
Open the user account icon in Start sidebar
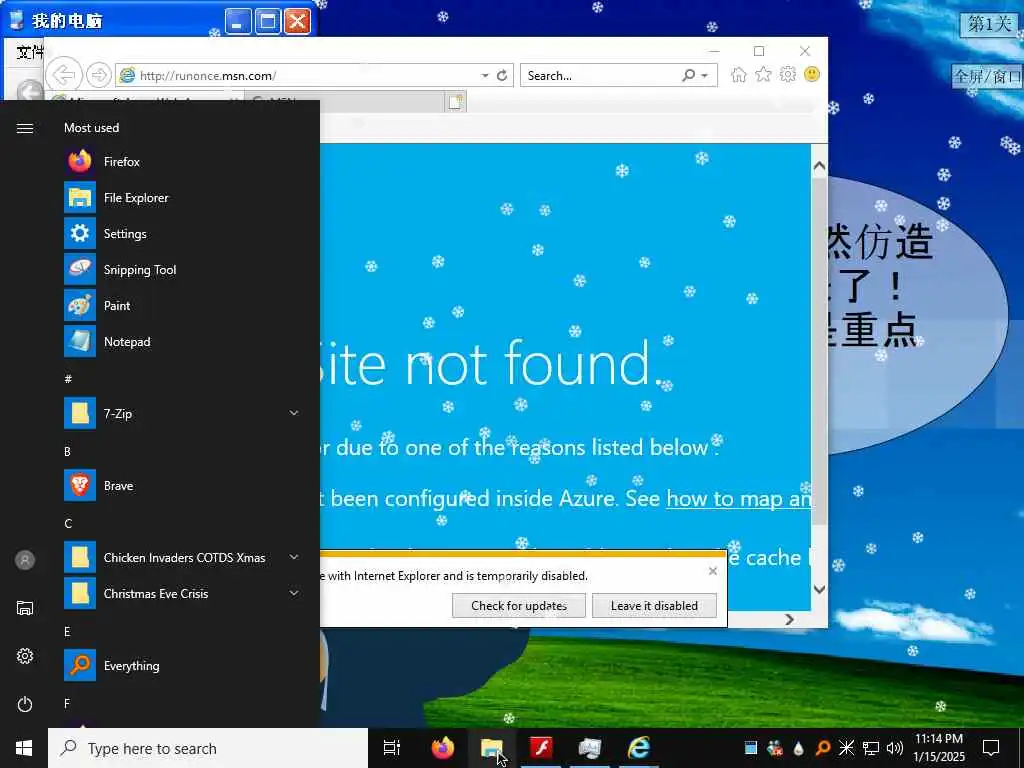point(25,560)
